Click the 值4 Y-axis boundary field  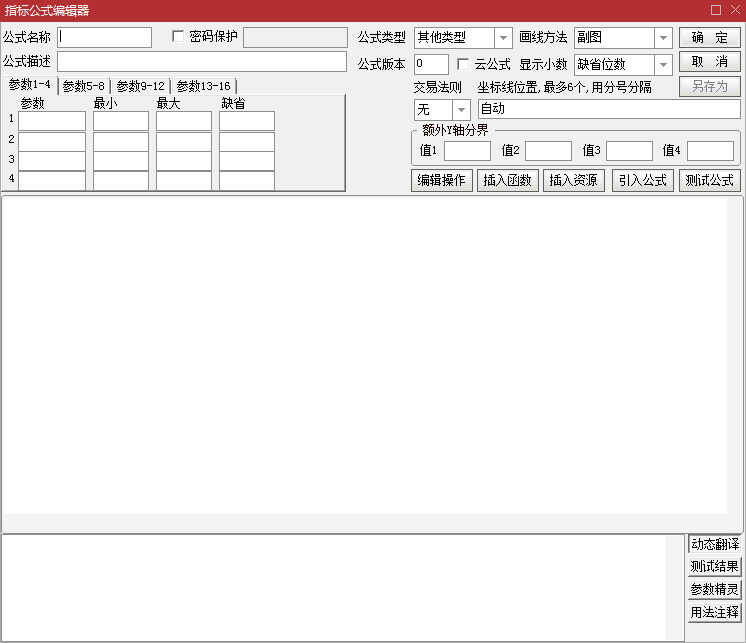[710, 151]
